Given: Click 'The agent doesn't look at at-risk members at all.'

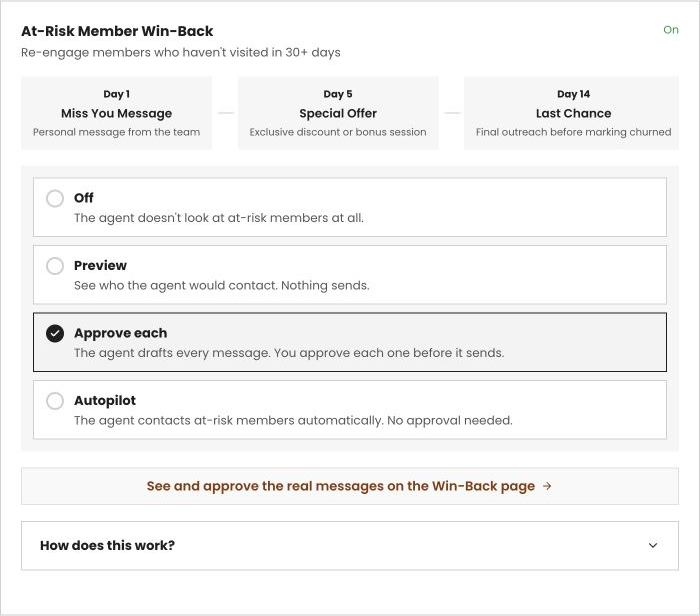Looking at the screenshot, I should click(219, 218).
